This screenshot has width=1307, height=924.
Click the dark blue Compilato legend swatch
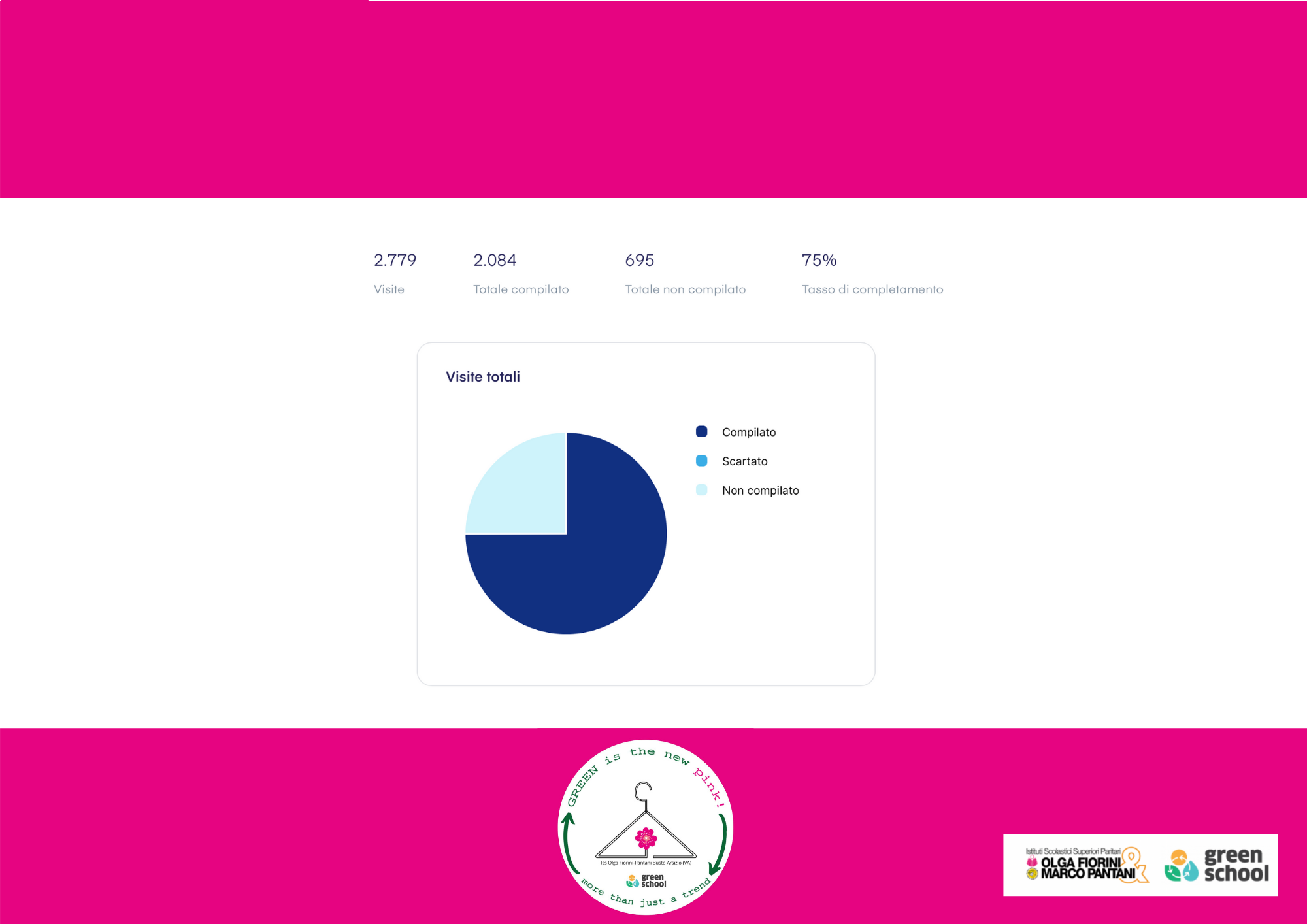pyautogui.click(x=701, y=431)
